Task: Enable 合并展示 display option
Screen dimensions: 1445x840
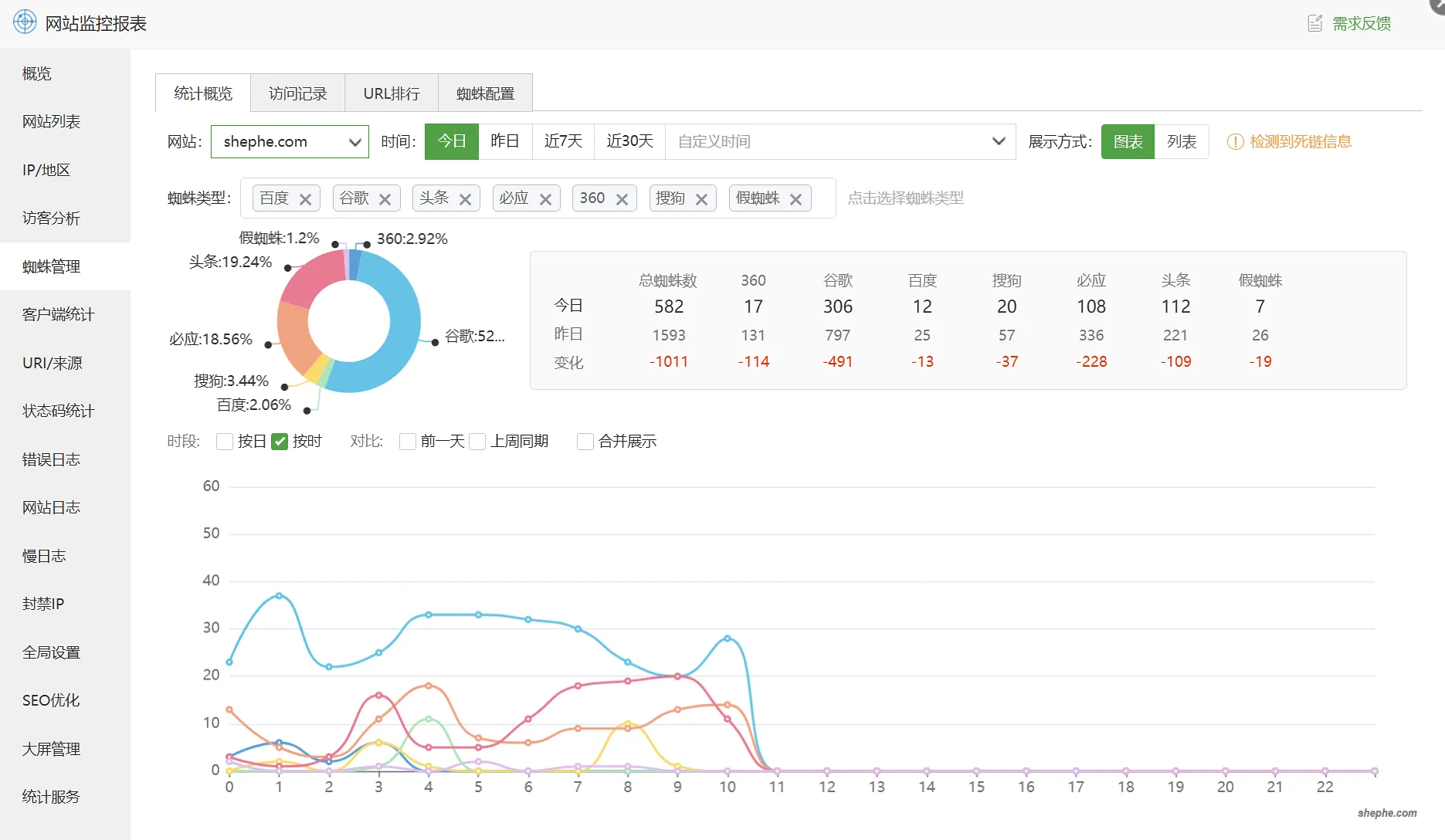Action: coord(585,441)
